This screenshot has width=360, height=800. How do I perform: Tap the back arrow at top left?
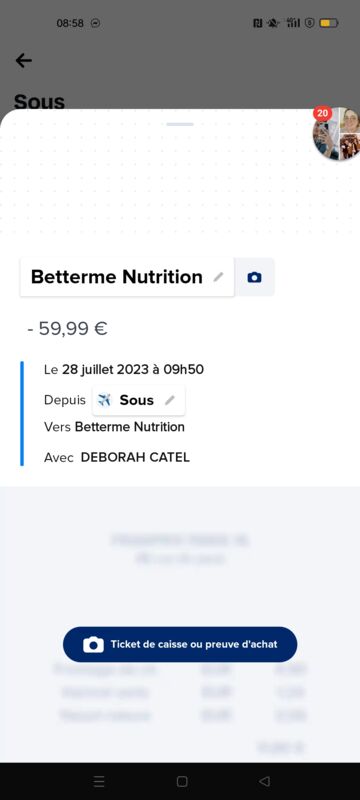(23, 61)
